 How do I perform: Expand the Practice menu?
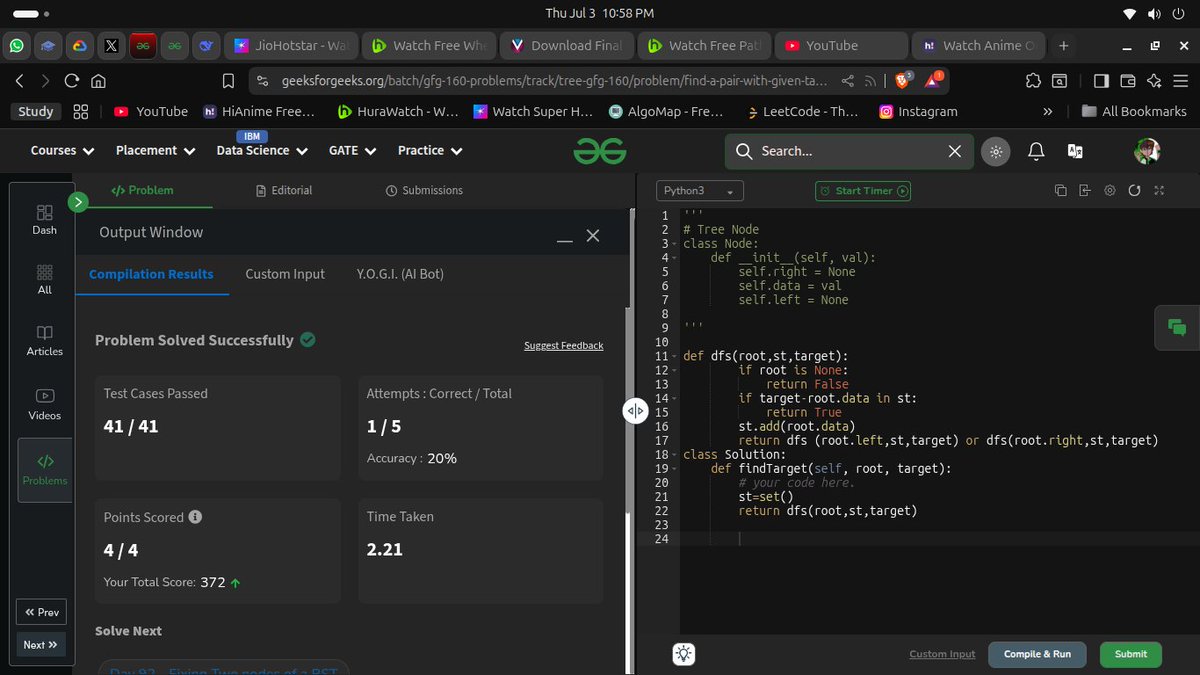click(430, 151)
